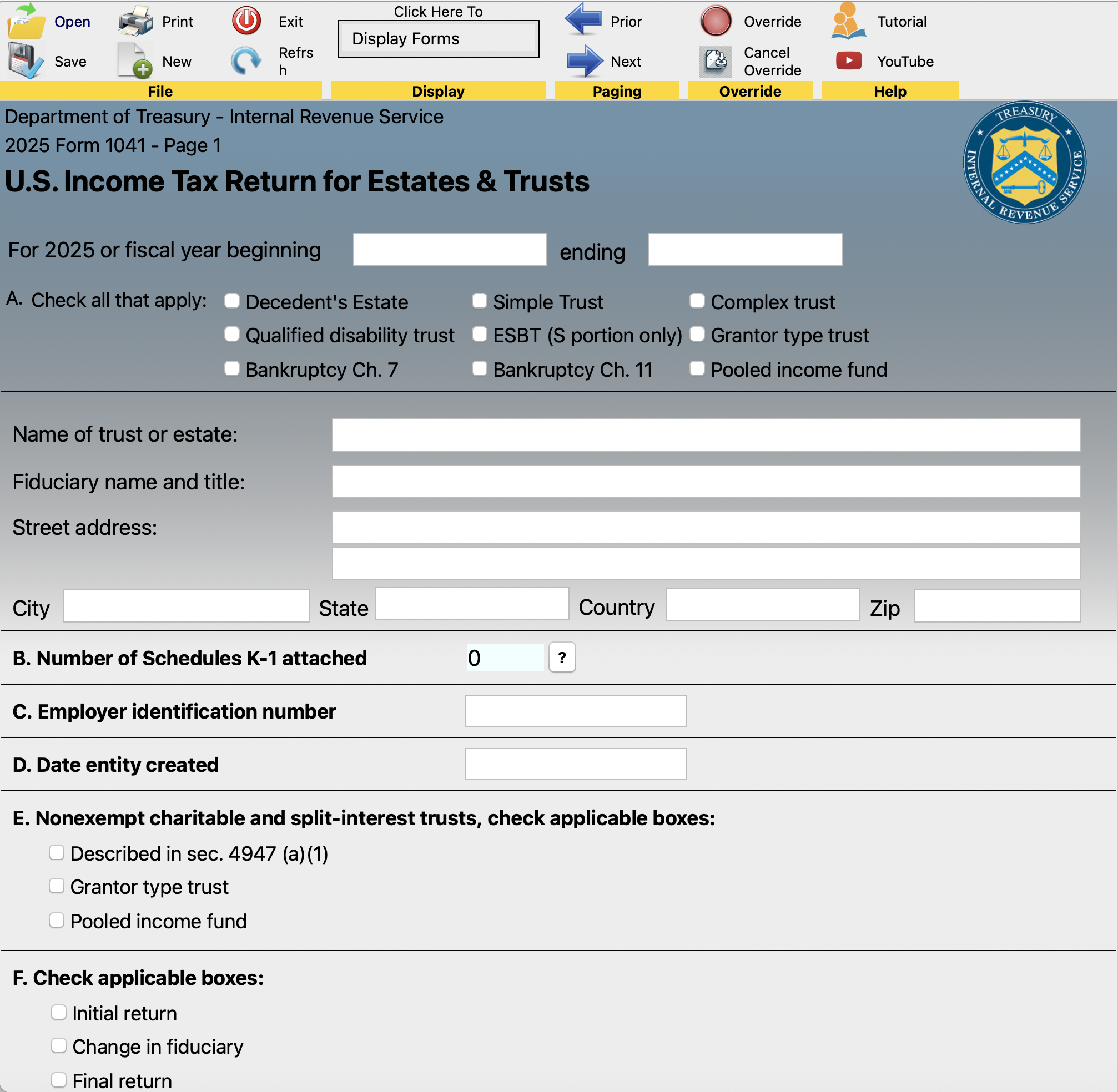Click the Override label text
This screenshot has width=1118, height=1092.
click(x=772, y=22)
